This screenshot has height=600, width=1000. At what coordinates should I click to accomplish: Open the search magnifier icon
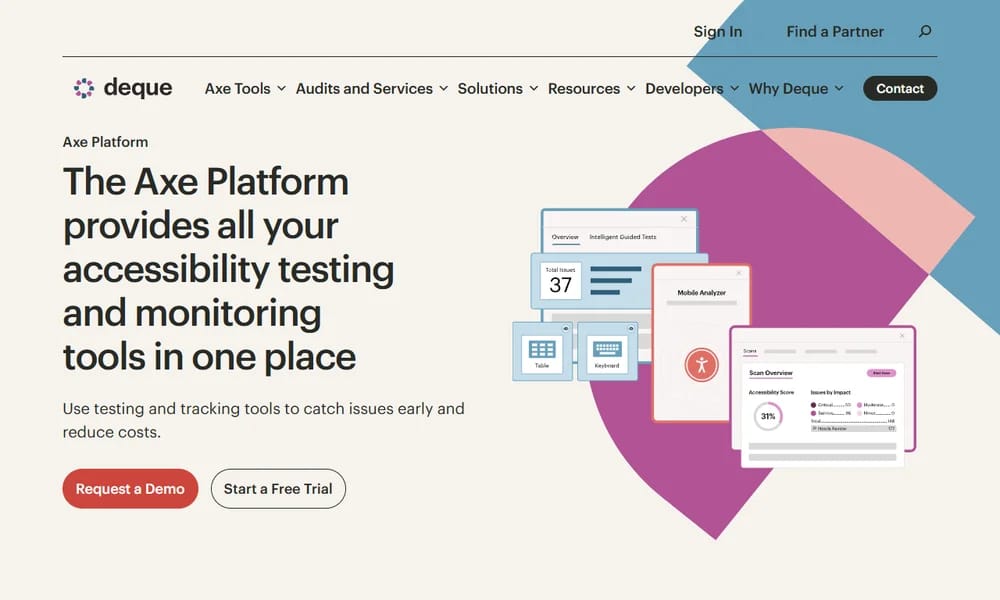point(925,31)
